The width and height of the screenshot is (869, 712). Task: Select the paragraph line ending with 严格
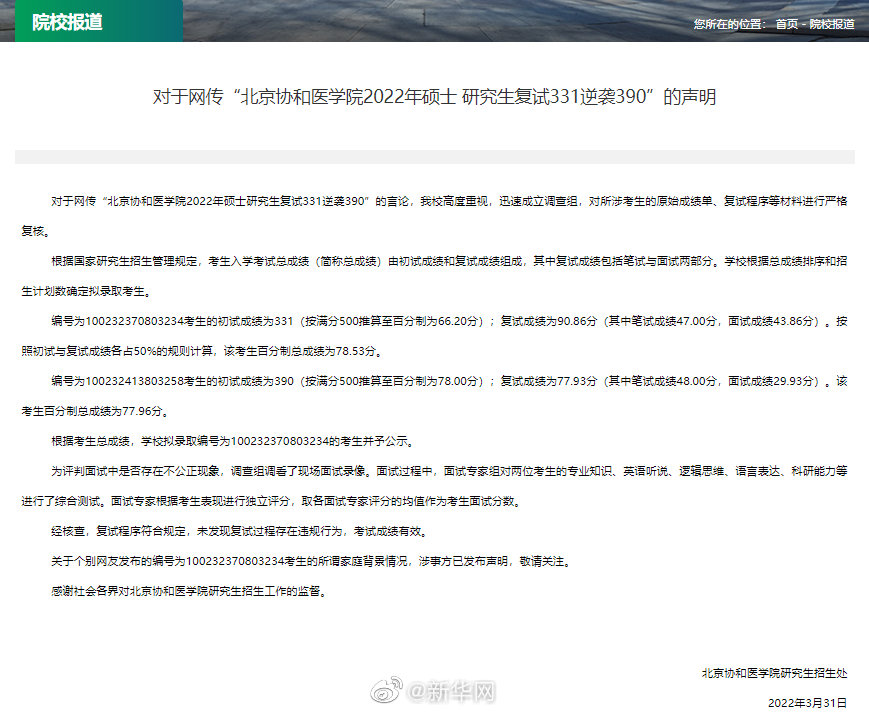(449, 201)
